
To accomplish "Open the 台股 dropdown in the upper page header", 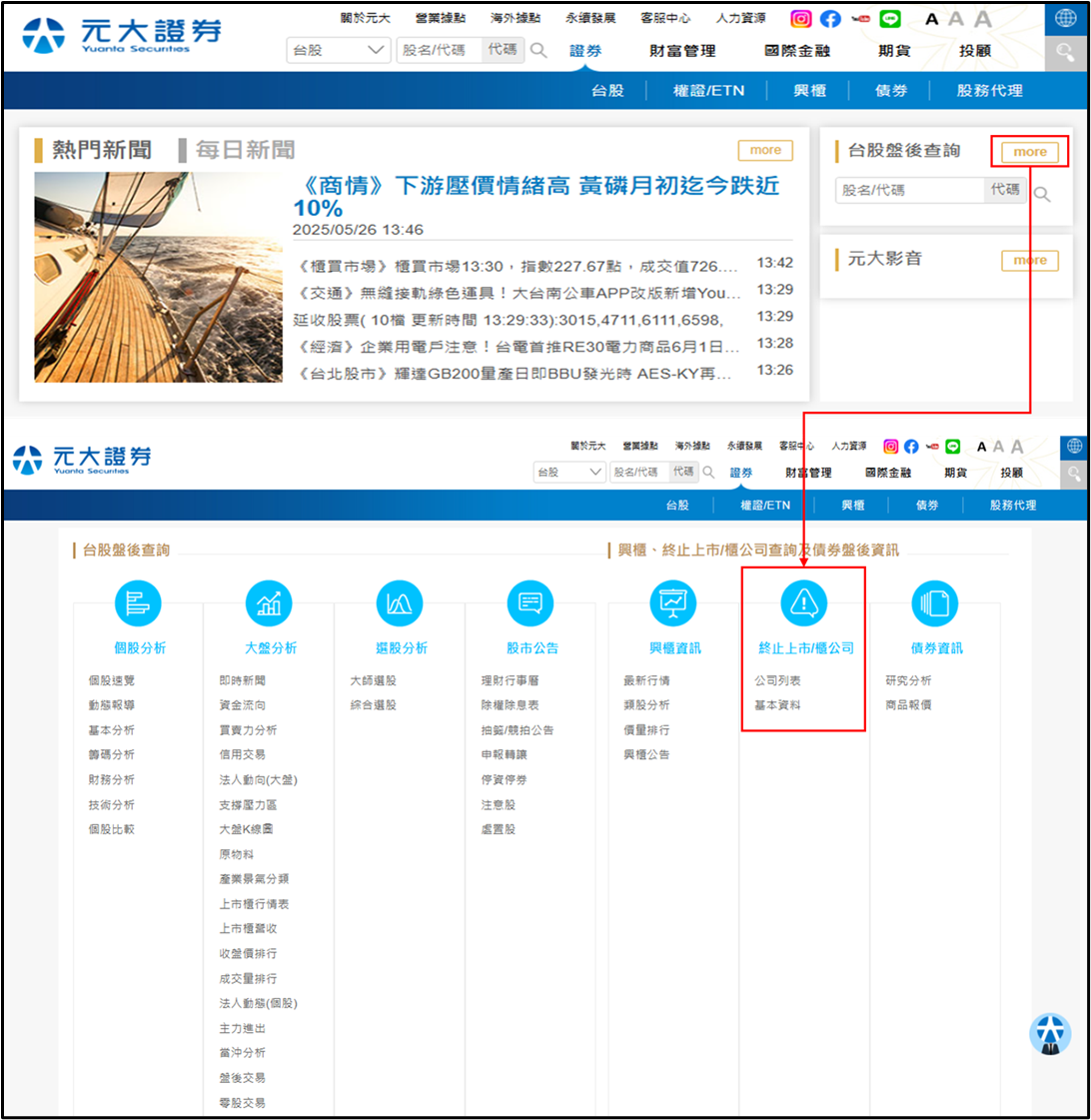I will coord(339,50).
